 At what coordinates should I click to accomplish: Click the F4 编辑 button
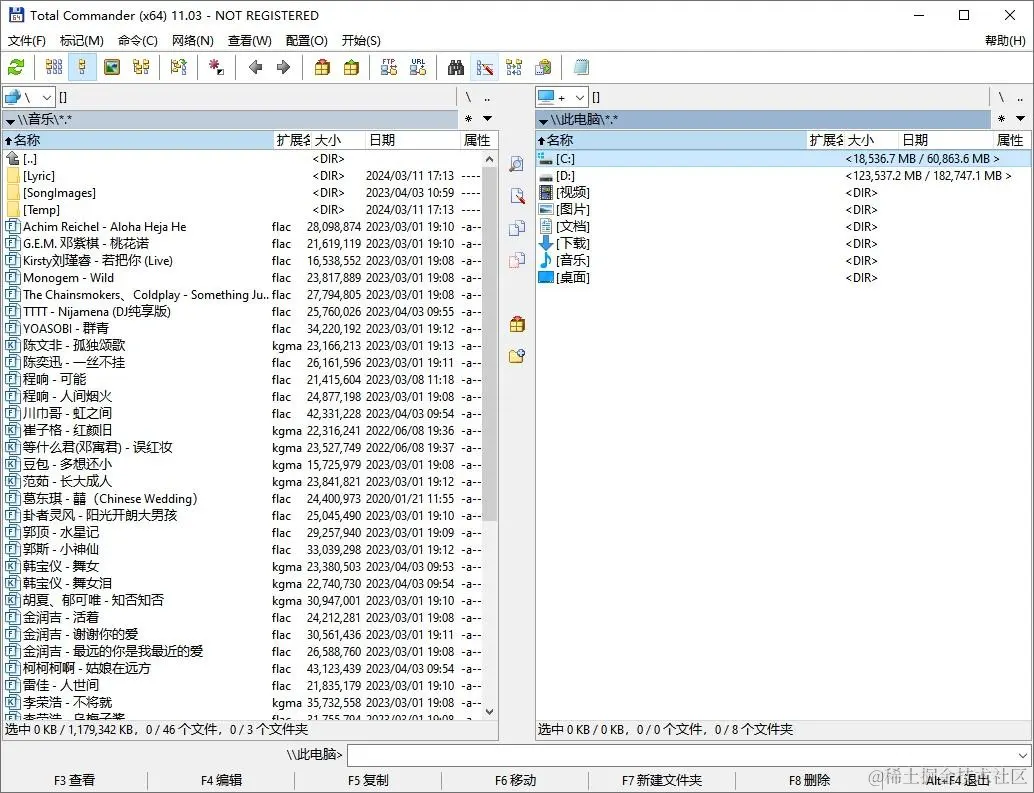pos(221,780)
